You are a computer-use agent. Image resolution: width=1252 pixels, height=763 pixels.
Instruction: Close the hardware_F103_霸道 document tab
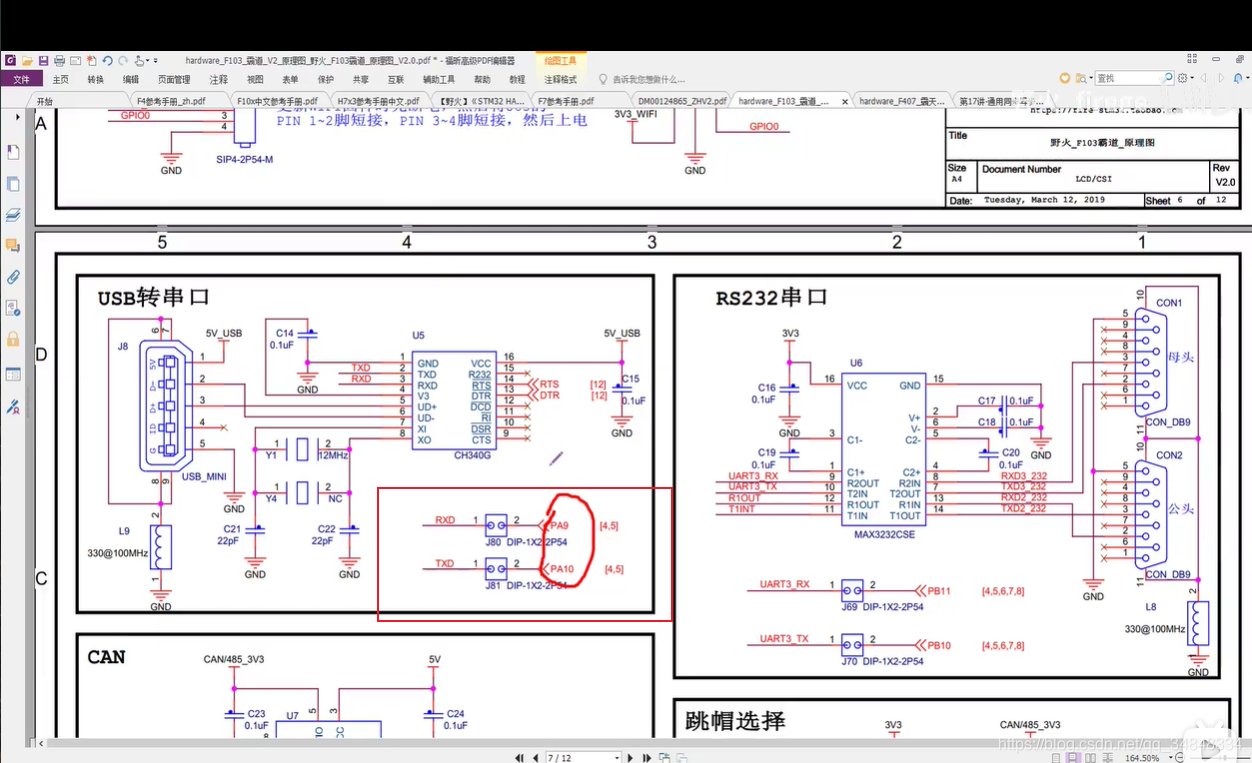845,101
